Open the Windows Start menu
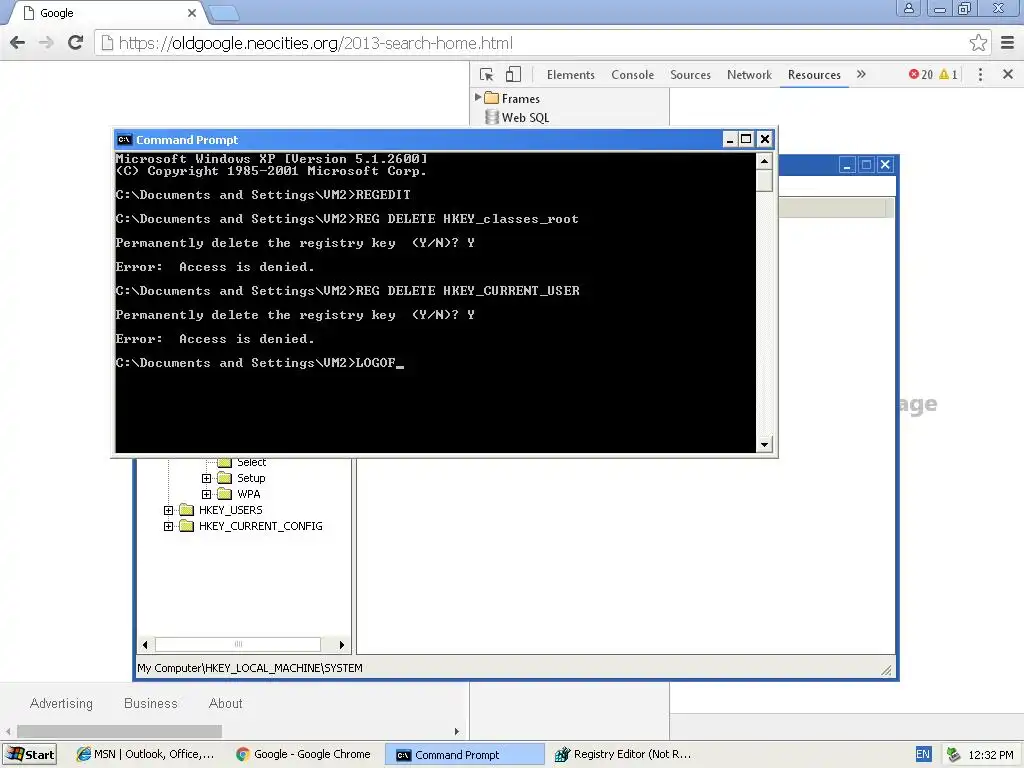1024x768 pixels. tap(30, 754)
